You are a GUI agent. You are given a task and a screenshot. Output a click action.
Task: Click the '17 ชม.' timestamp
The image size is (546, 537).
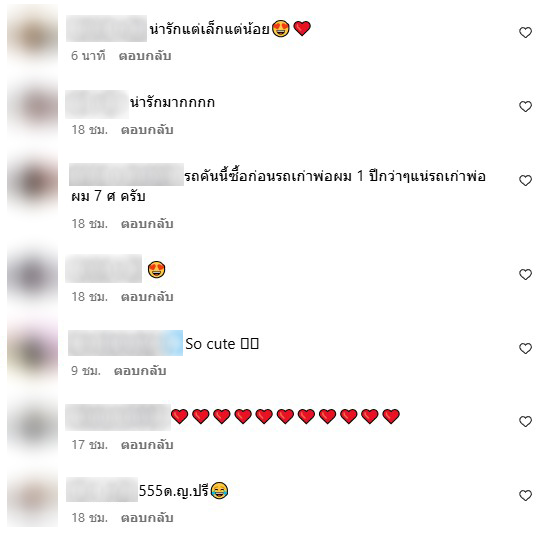tap(89, 445)
